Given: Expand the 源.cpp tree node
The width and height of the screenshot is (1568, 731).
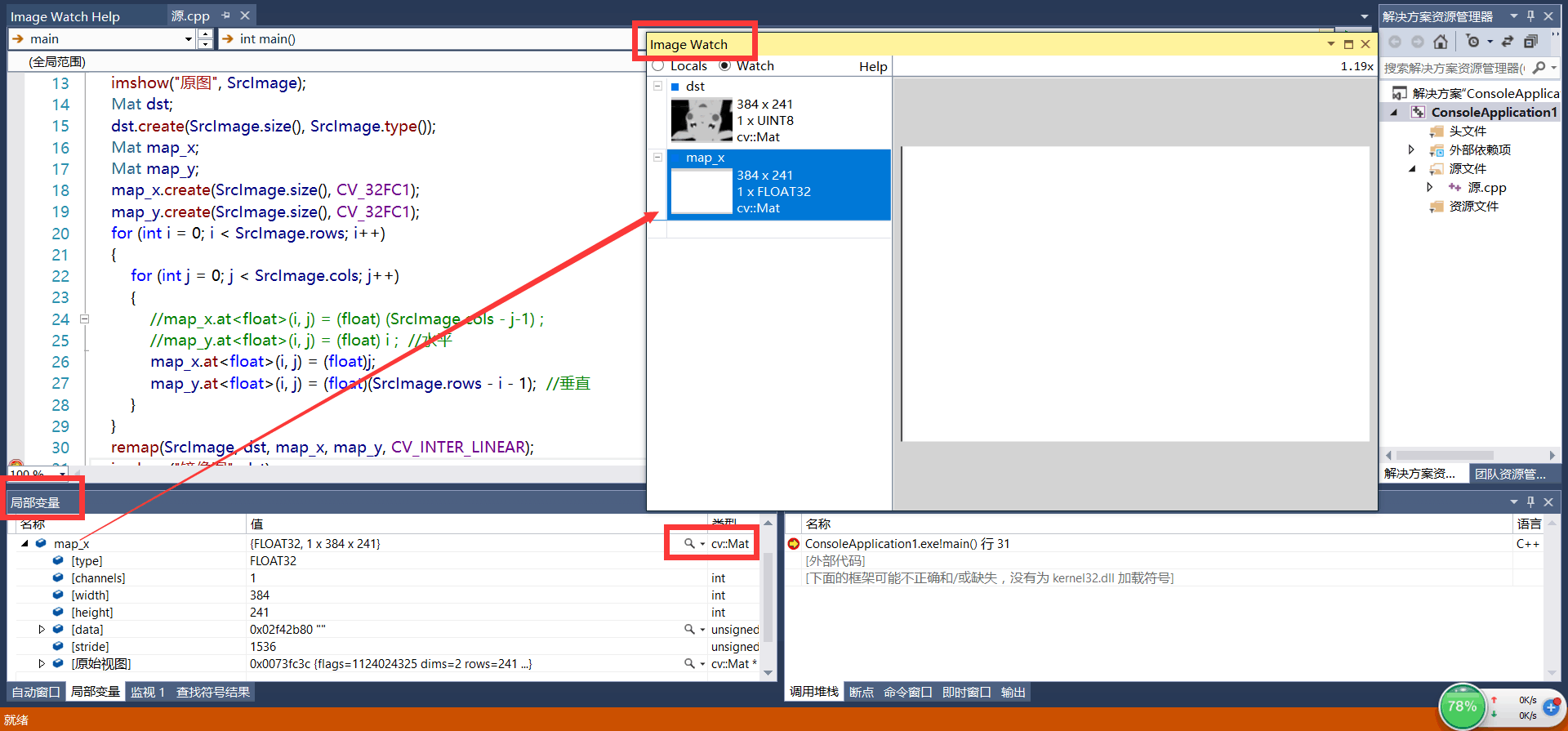Looking at the screenshot, I should [1430, 187].
